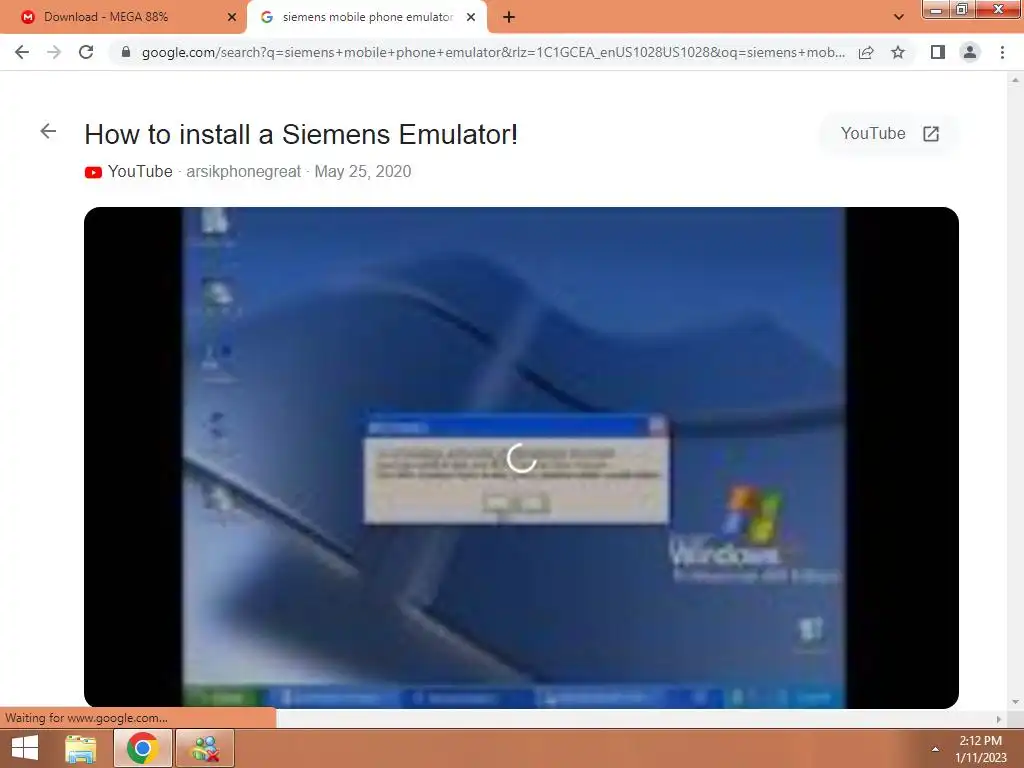Open the browser side panel
Image resolution: width=1024 pixels, height=768 pixels.
938,52
